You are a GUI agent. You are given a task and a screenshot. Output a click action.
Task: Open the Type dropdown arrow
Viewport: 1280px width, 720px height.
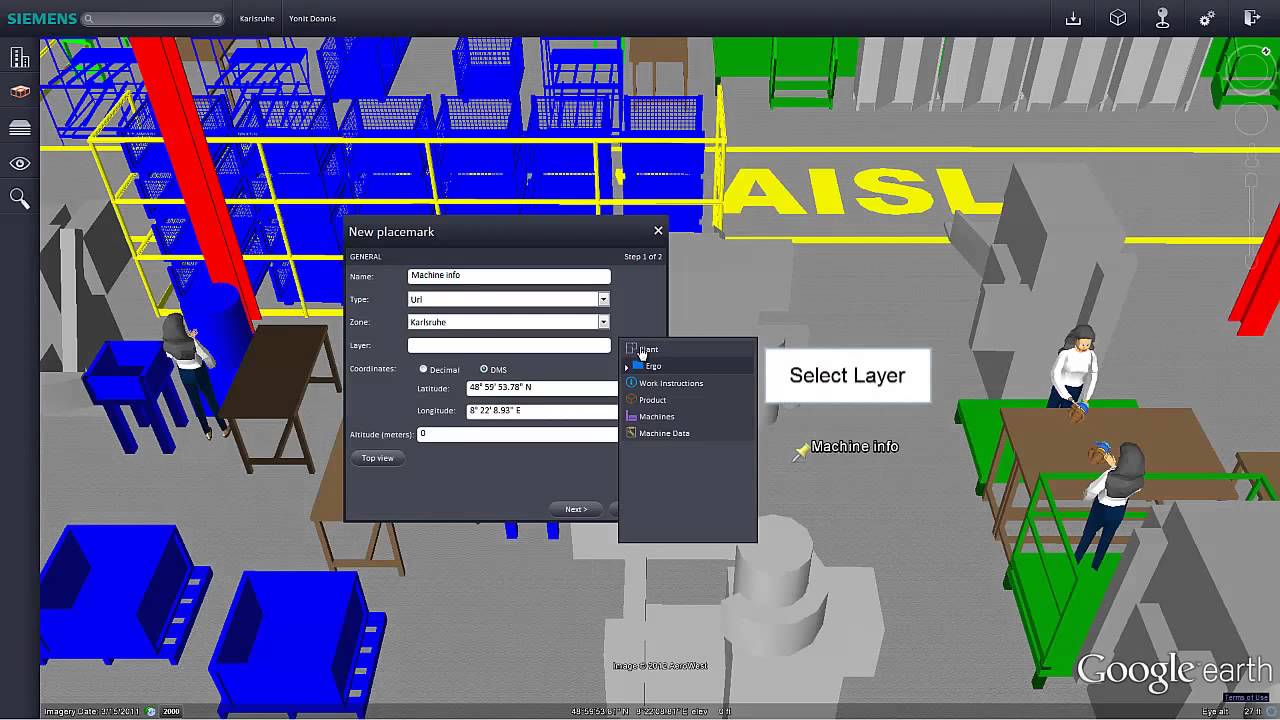tap(603, 299)
